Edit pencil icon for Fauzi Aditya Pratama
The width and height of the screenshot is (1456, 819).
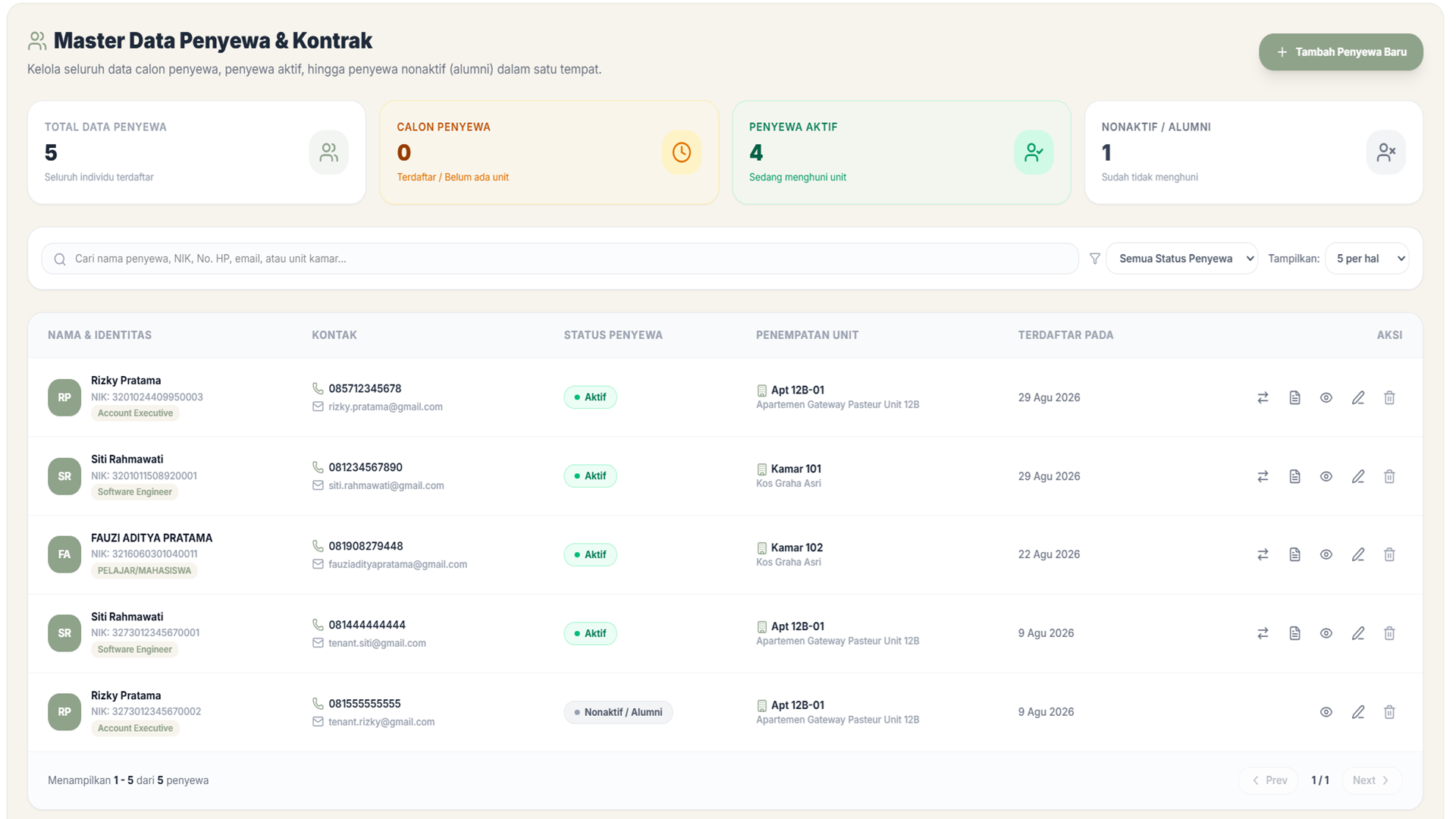pyautogui.click(x=1358, y=554)
